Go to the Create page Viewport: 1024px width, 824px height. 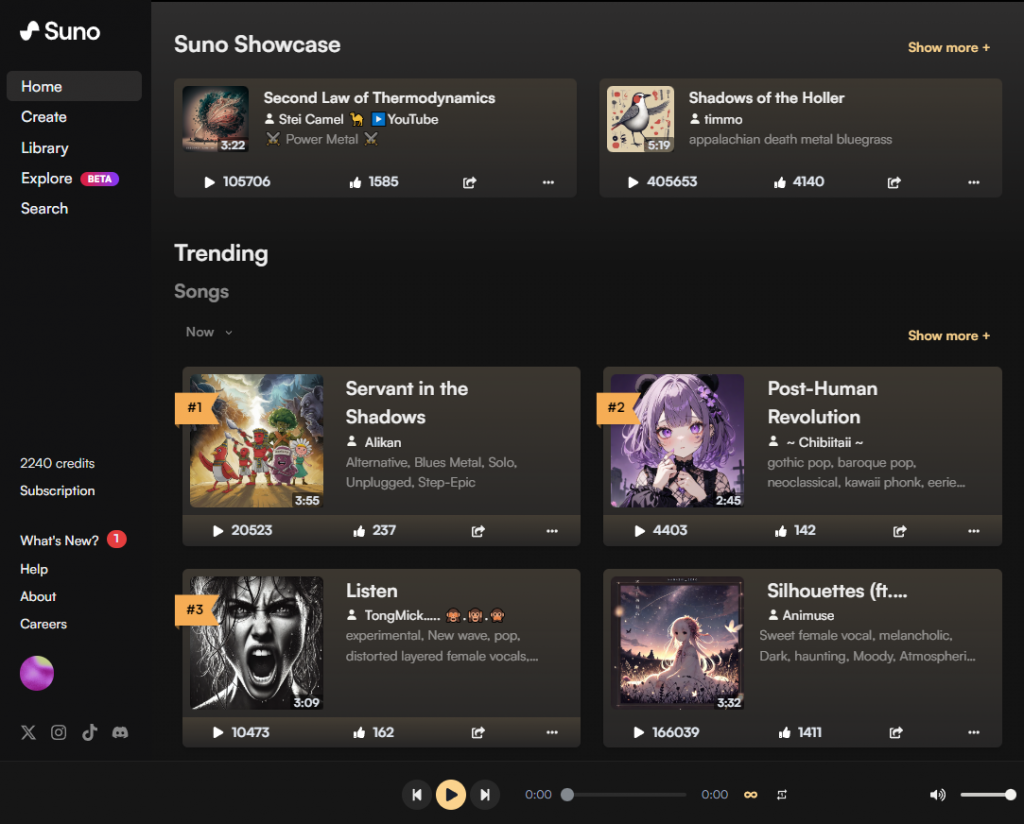tap(44, 117)
